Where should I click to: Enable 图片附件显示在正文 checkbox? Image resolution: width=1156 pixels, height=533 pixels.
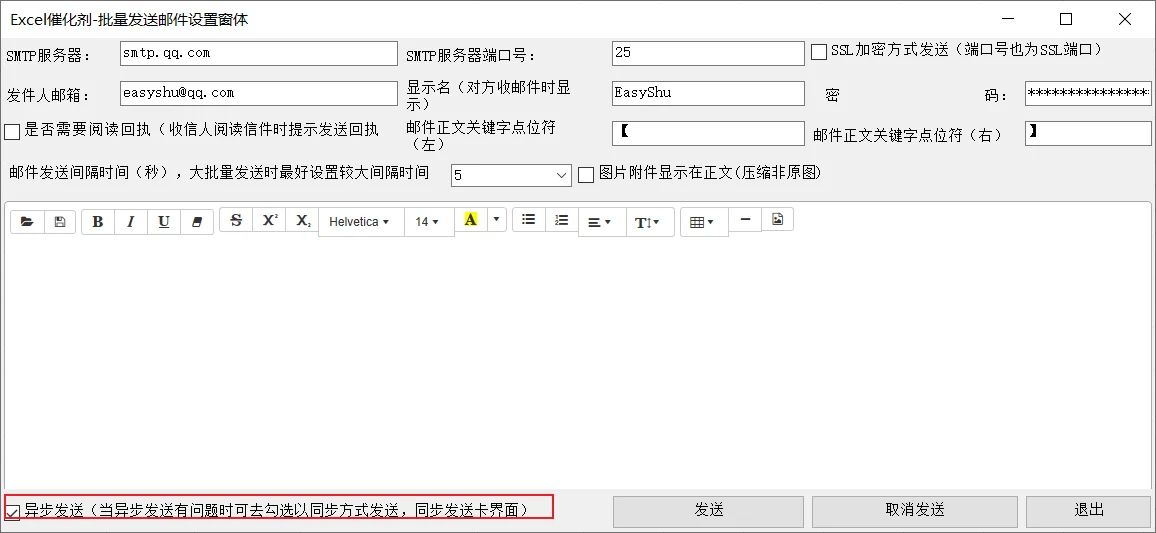(586, 175)
